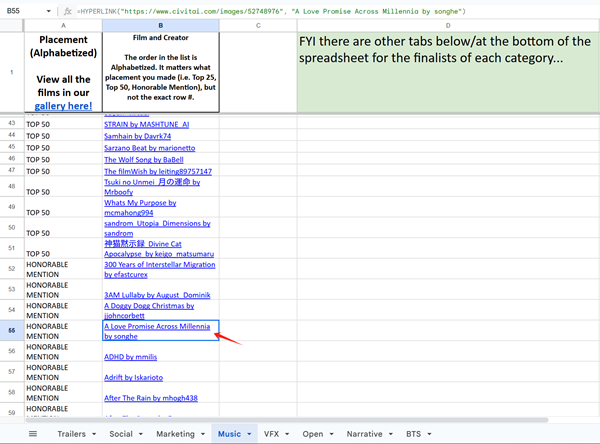Switch to the Marketing sheet tab
The height and width of the screenshot is (444, 600).
[175, 434]
